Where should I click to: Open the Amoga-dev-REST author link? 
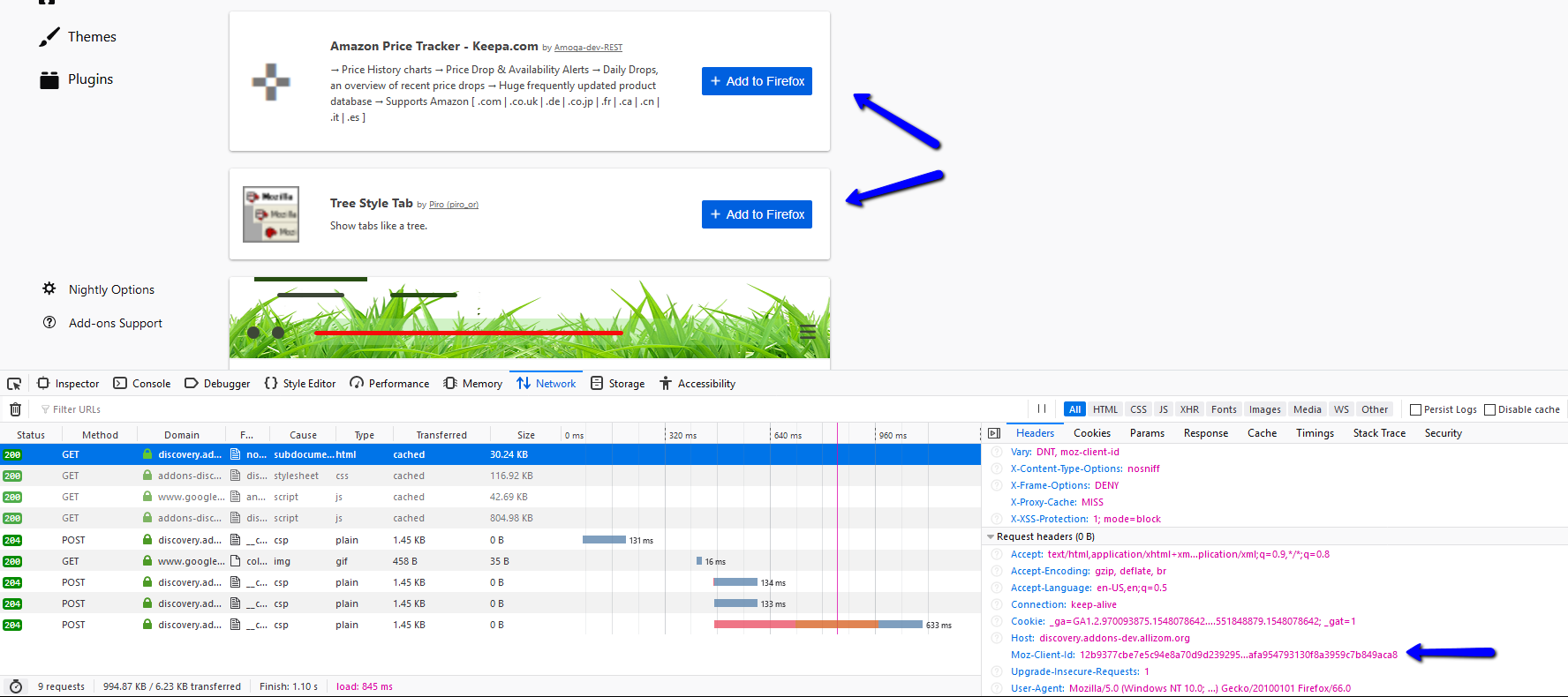pos(589,48)
